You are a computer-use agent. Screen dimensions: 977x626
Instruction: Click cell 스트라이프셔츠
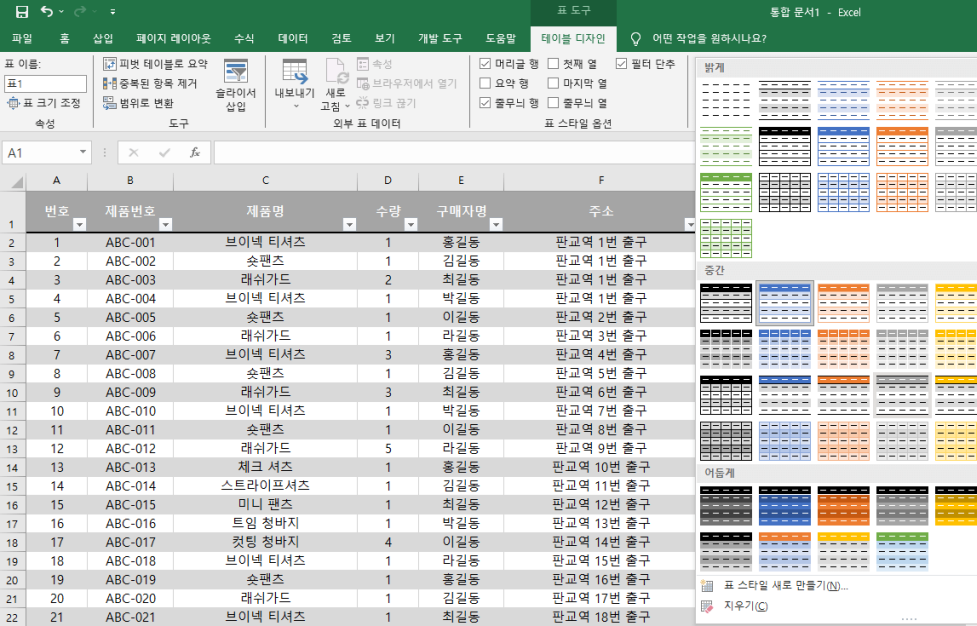pos(265,485)
